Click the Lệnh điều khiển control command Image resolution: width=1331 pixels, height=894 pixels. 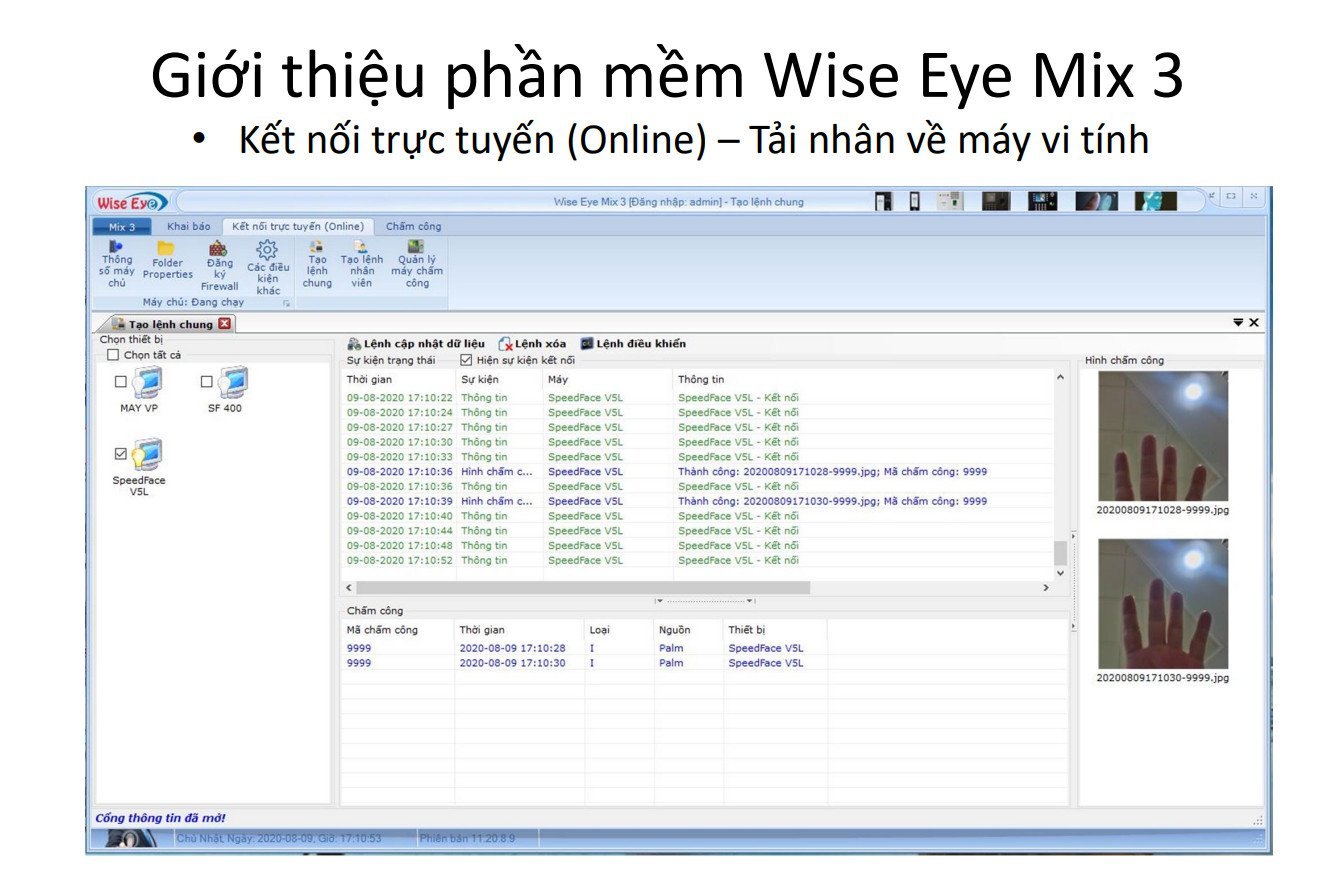tap(633, 344)
